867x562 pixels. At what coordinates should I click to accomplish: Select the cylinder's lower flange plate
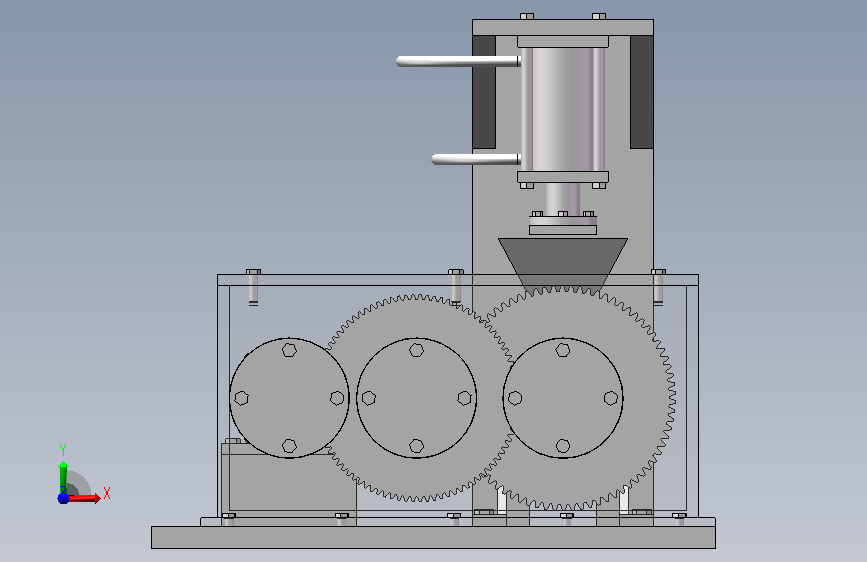(x=563, y=177)
